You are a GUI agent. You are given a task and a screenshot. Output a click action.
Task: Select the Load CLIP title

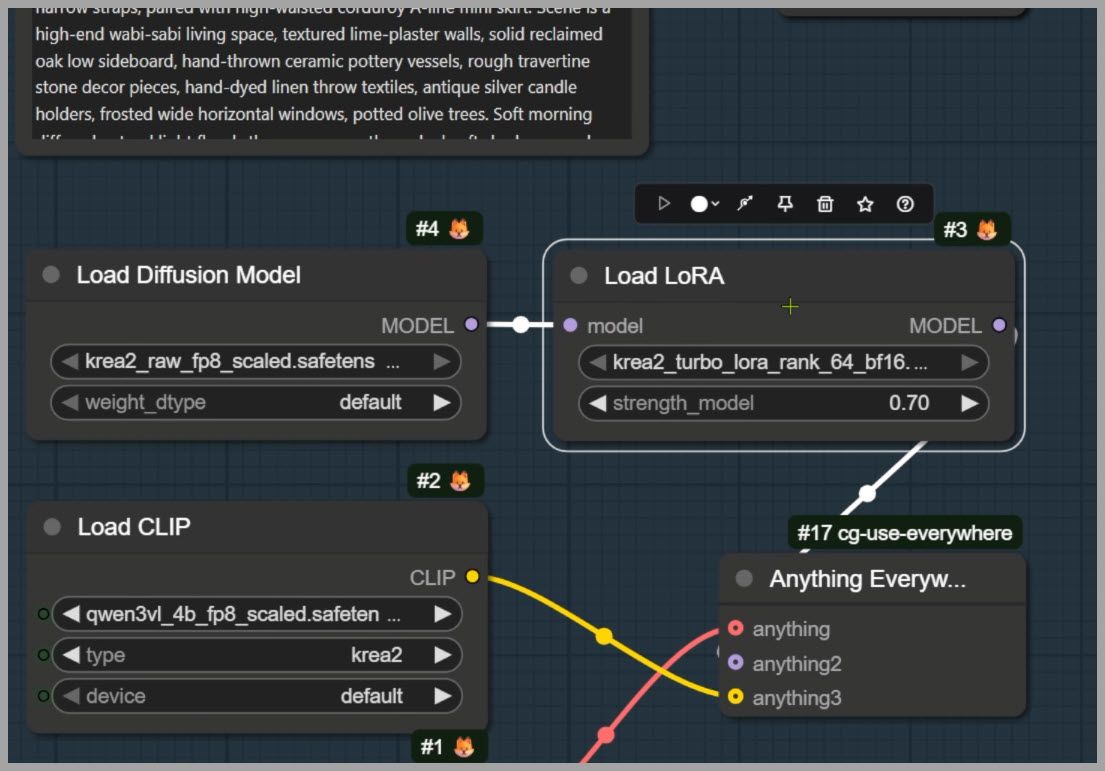[134, 527]
